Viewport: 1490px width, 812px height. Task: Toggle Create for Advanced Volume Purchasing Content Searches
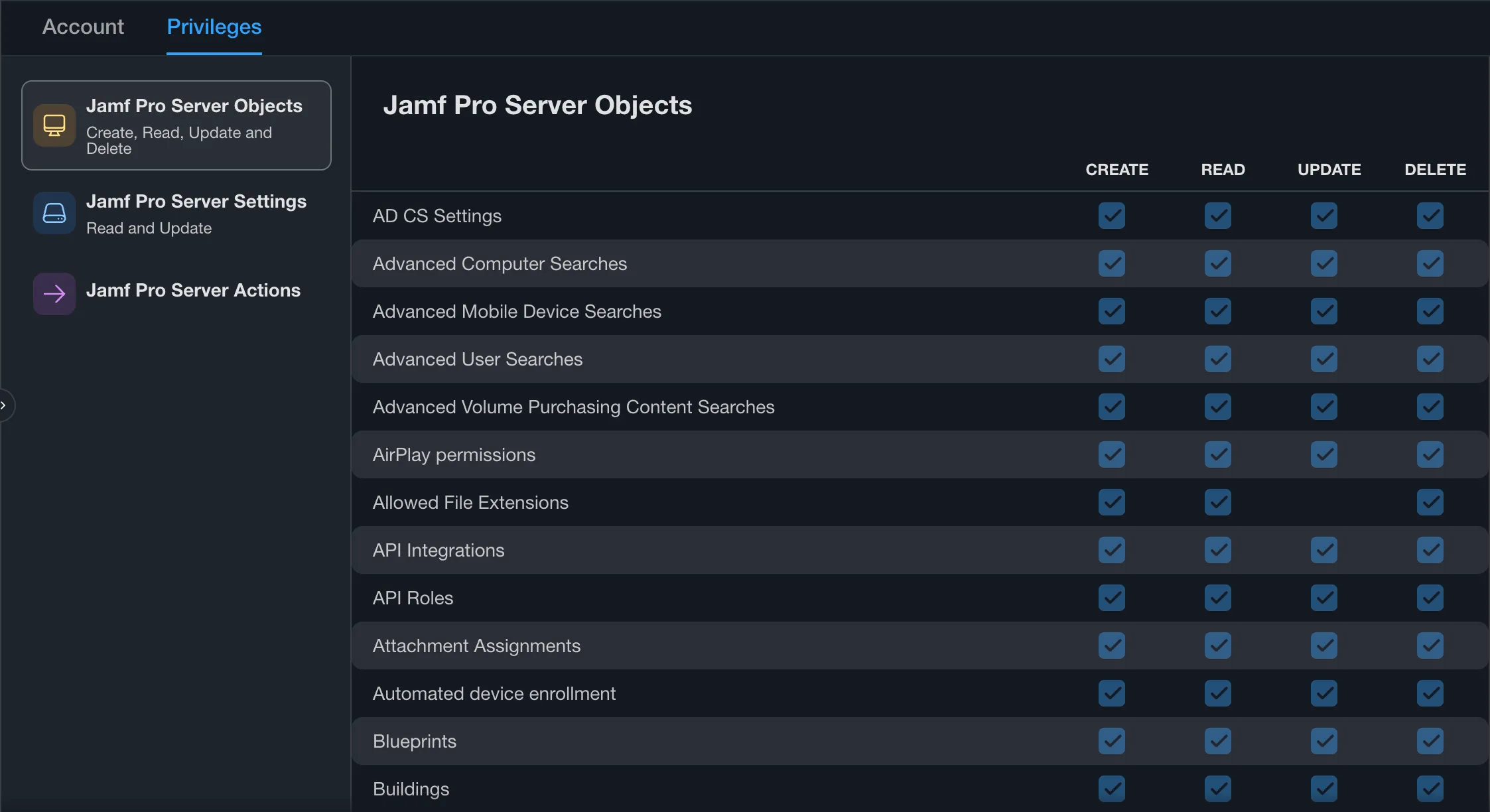point(1112,407)
